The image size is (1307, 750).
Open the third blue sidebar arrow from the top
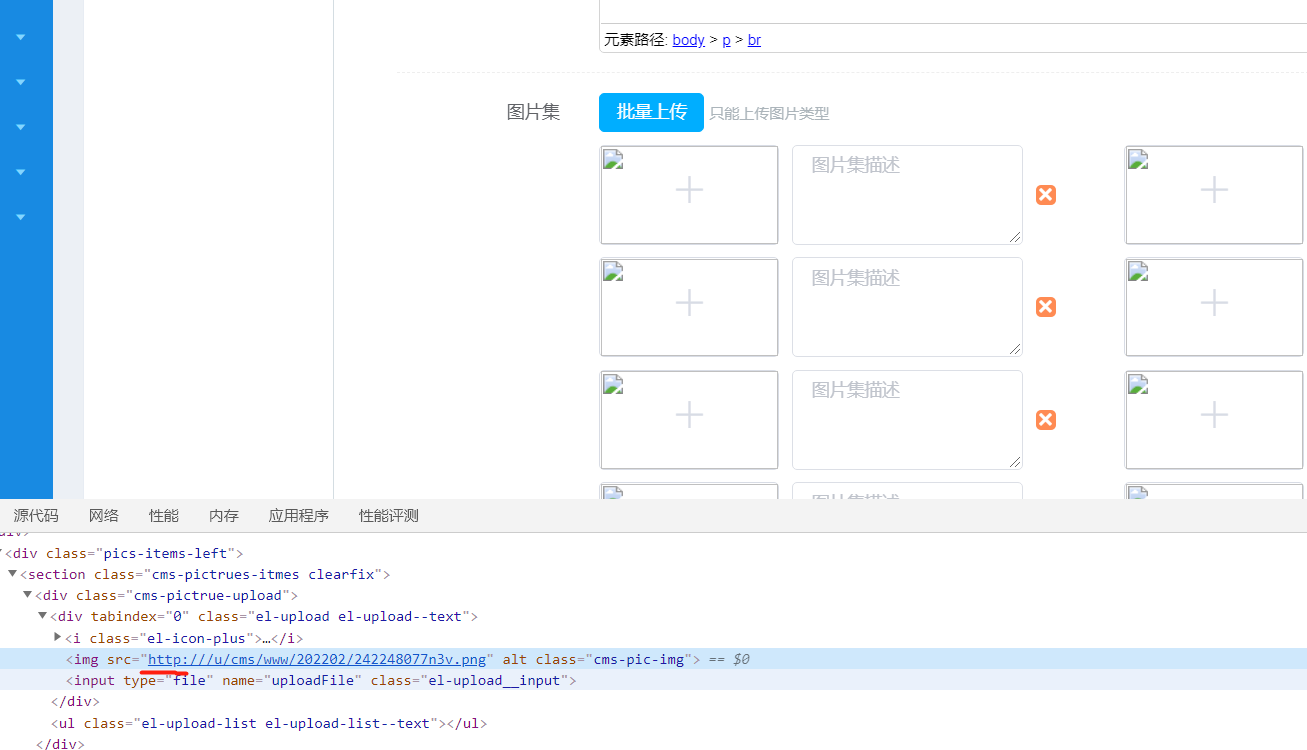(20, 127)
